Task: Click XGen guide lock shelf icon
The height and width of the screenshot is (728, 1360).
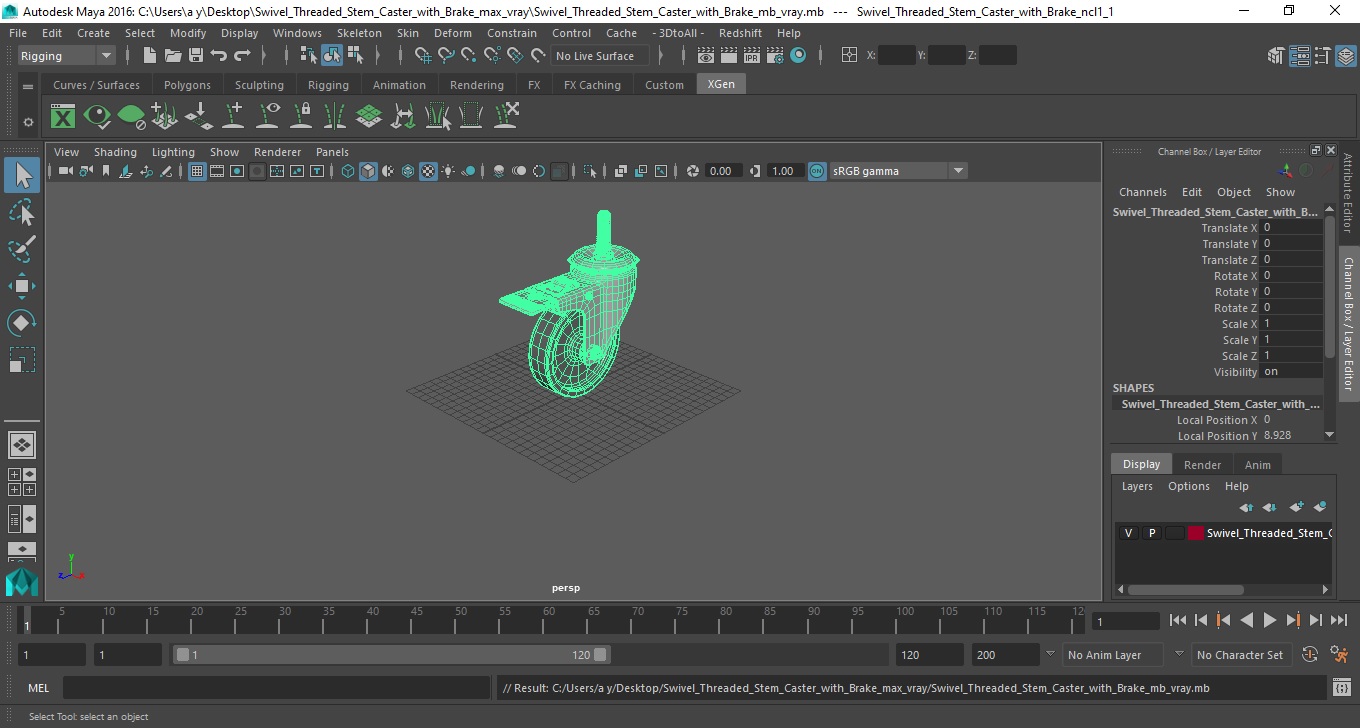Action: [301, 117]
